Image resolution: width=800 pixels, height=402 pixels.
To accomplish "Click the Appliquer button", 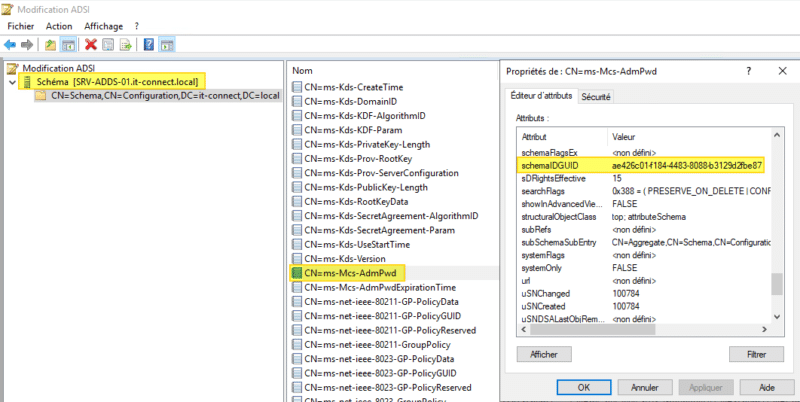I will point(706,388).
